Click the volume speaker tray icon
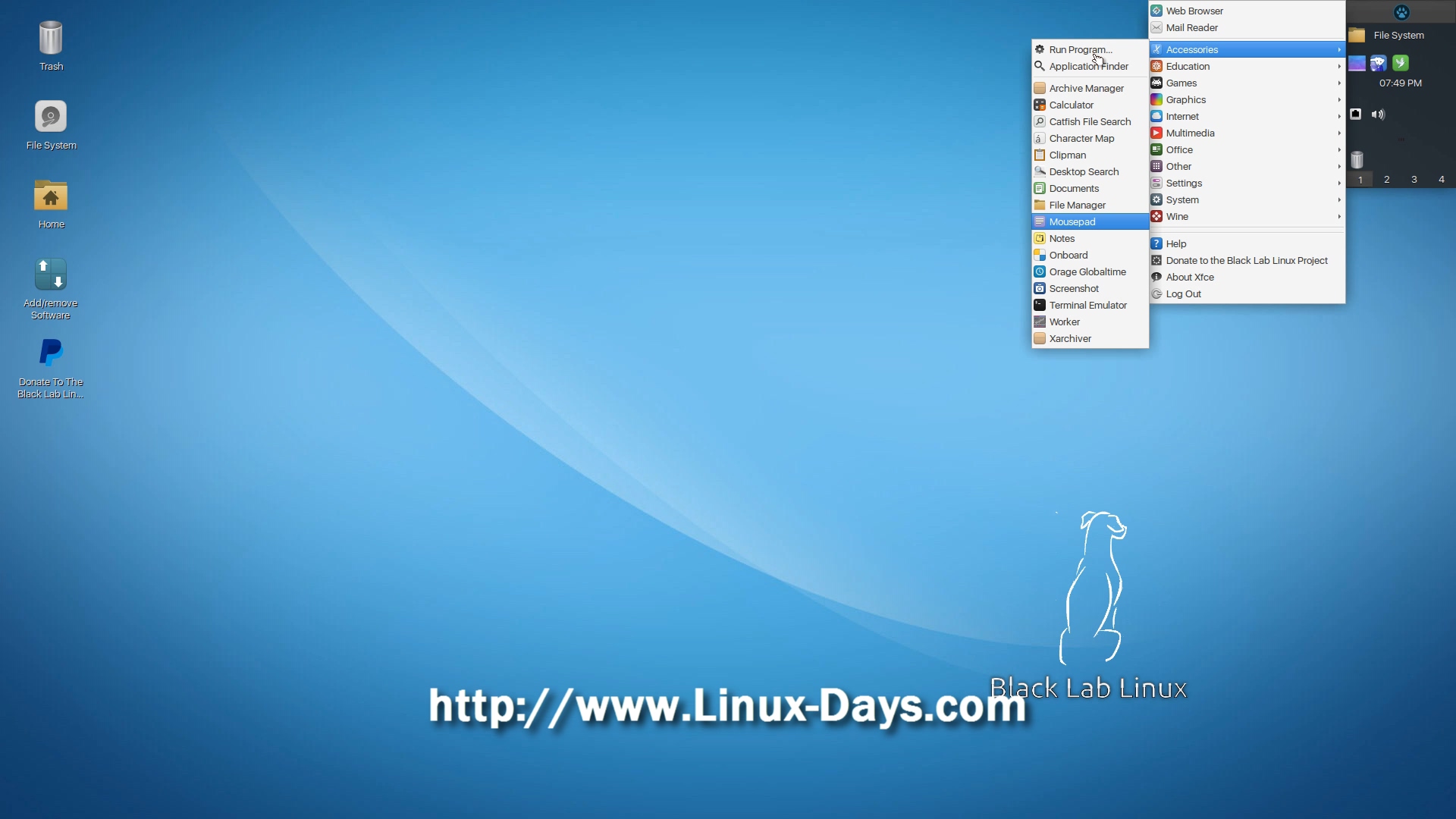 point(1379,115)
